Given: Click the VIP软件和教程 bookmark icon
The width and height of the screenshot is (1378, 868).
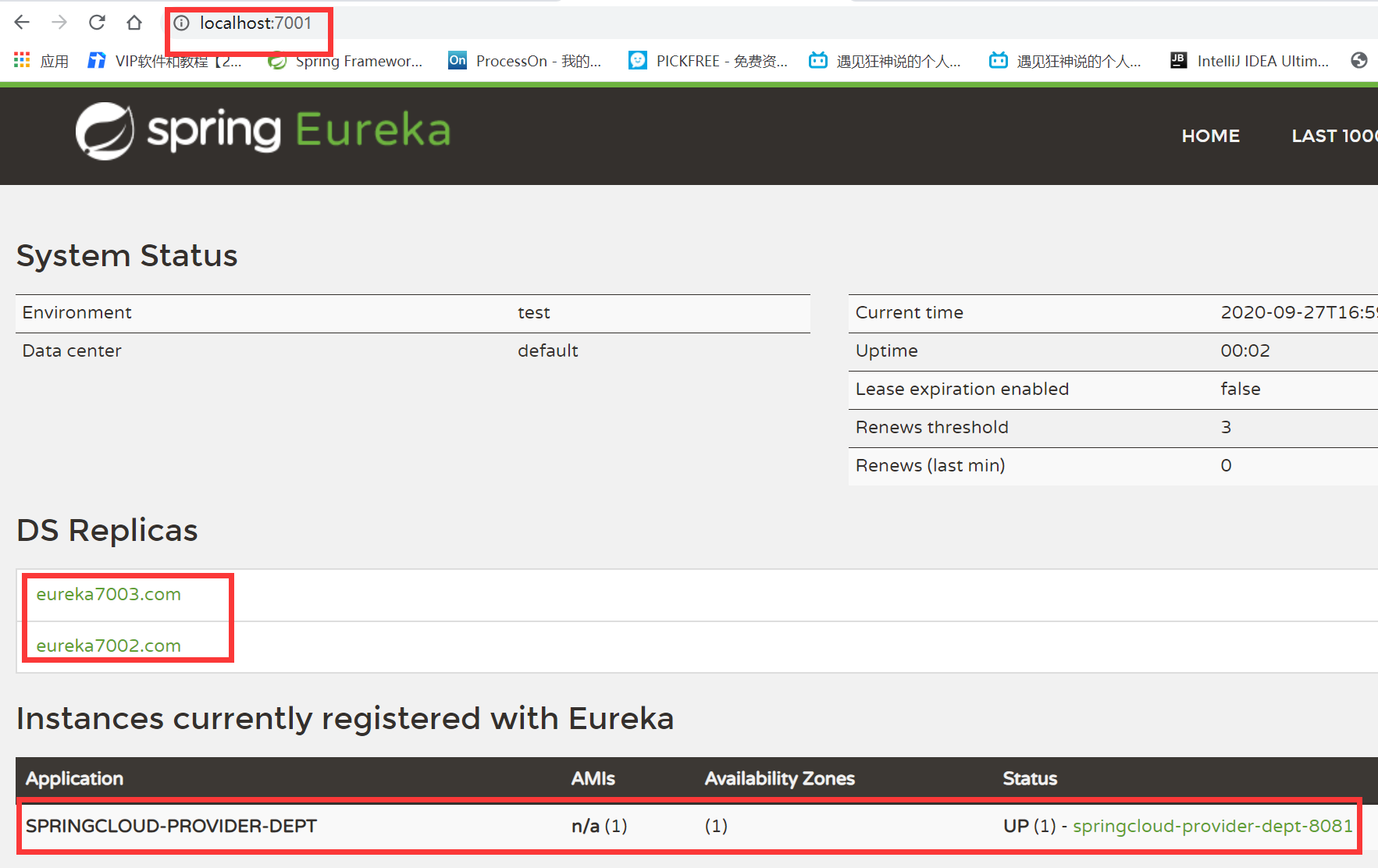Looking at the screenshot, I should (x=96, y=60).
